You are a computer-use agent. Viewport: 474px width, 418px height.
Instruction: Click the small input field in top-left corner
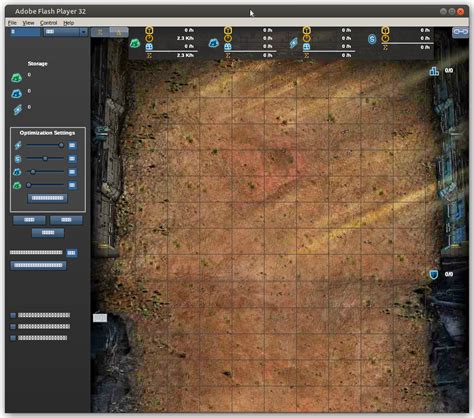25,32
